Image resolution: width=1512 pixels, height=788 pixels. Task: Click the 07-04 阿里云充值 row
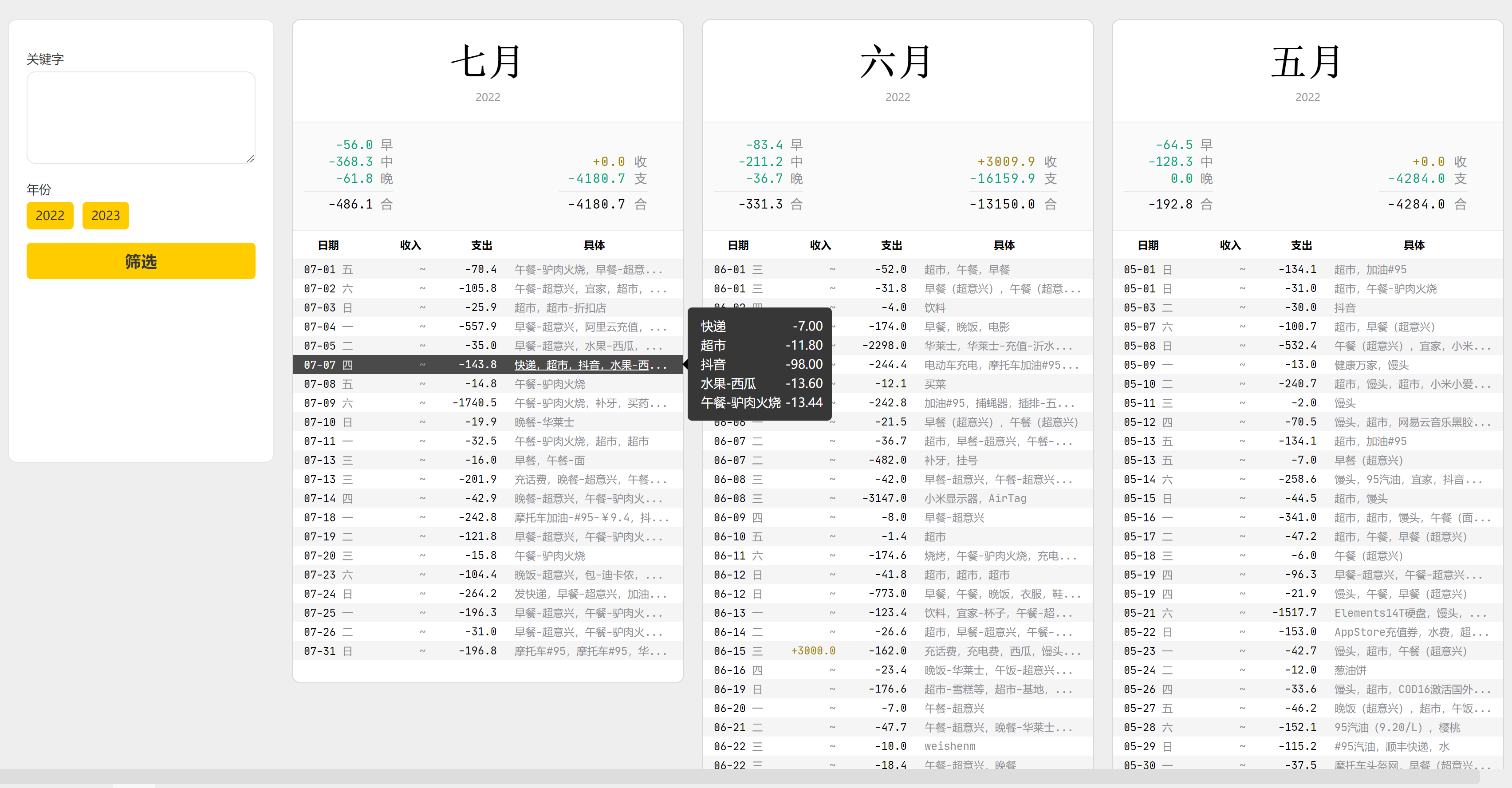tap(487, 327)
